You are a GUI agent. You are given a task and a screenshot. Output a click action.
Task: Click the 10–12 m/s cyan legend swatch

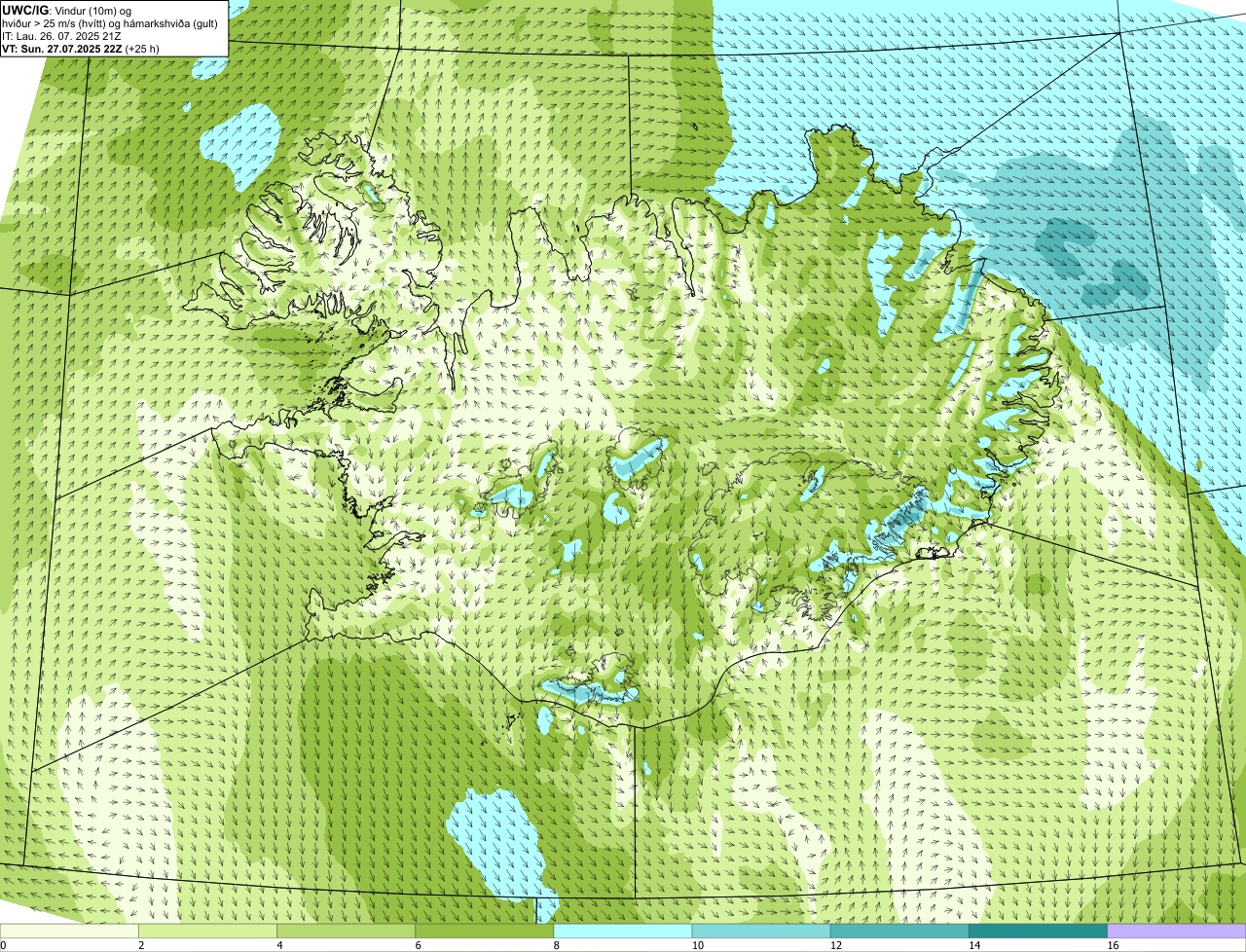coord(761,931)
